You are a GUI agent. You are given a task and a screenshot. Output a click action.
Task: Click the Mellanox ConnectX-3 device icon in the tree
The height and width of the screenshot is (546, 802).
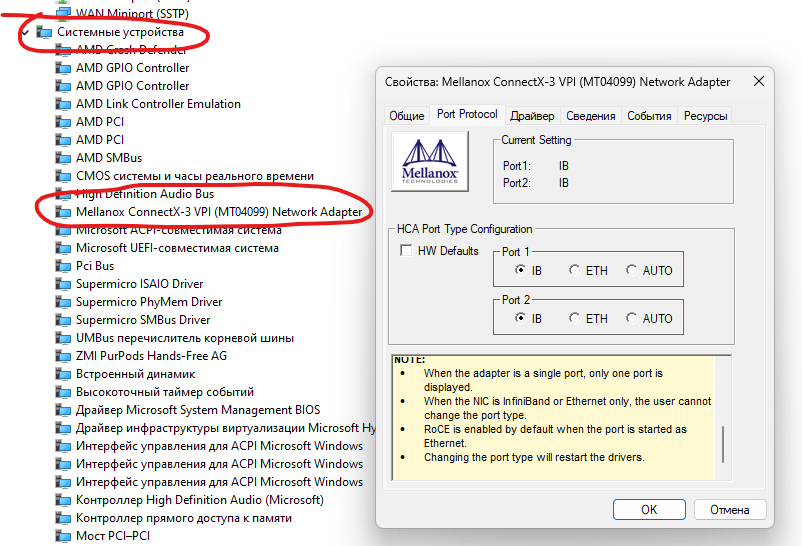pos(63,212)
